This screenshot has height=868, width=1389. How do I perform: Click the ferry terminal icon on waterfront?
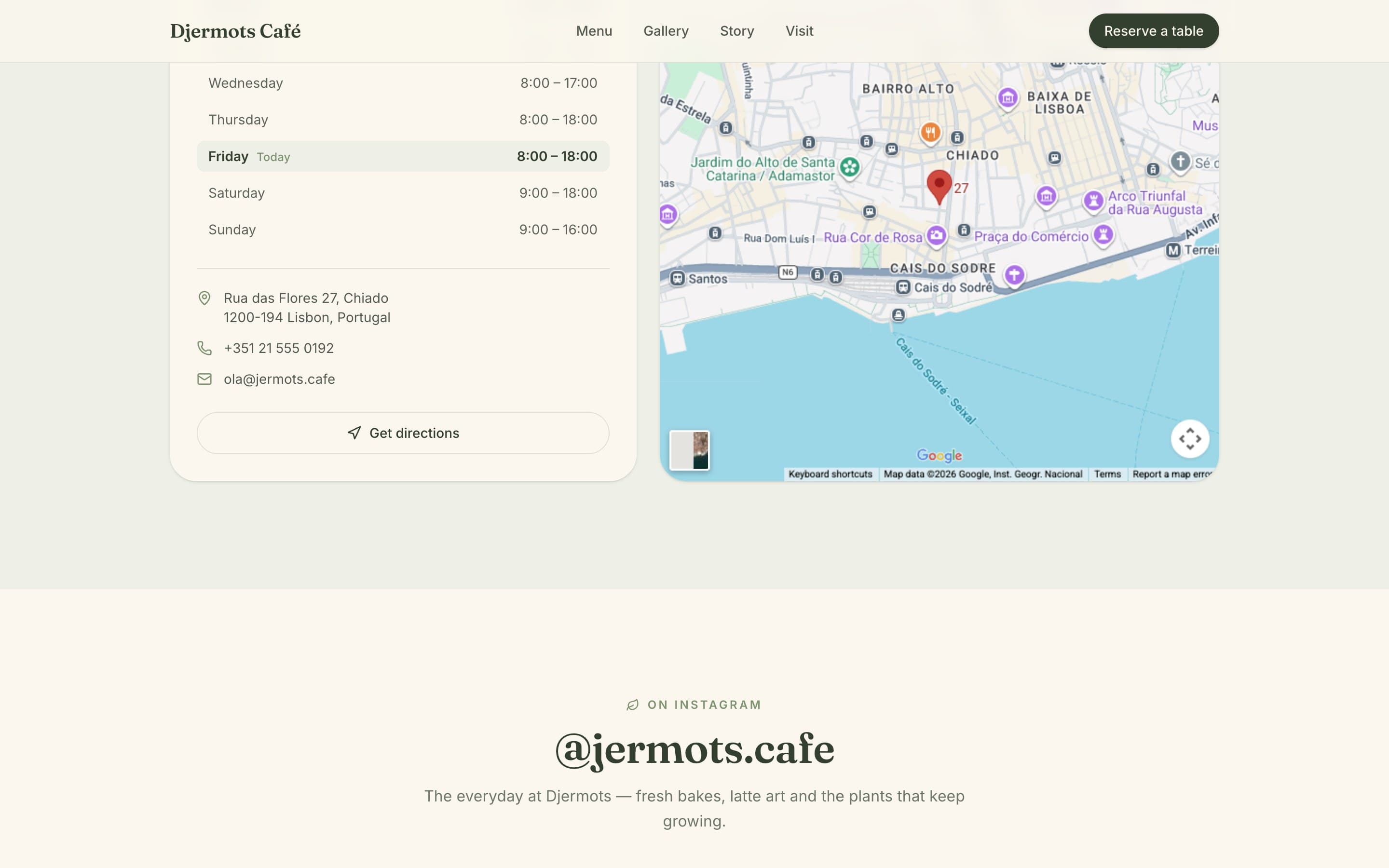tap(898, 315)
